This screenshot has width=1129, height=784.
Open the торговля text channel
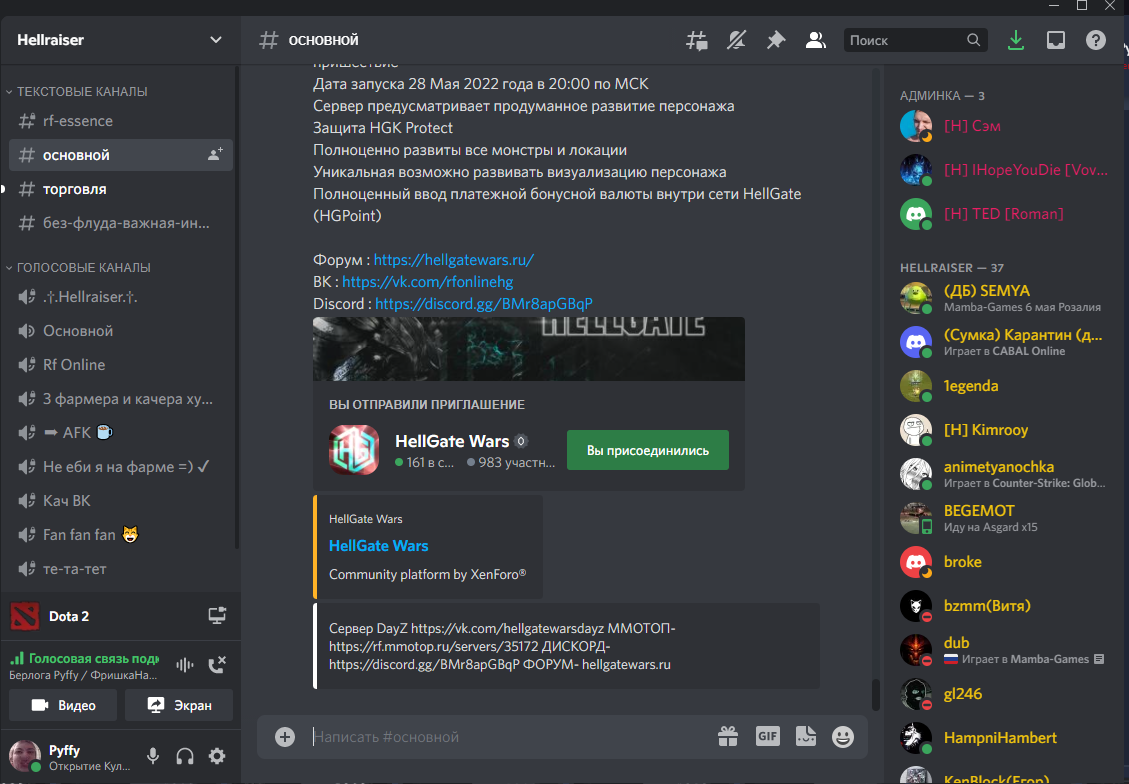(x=120, y=189)
